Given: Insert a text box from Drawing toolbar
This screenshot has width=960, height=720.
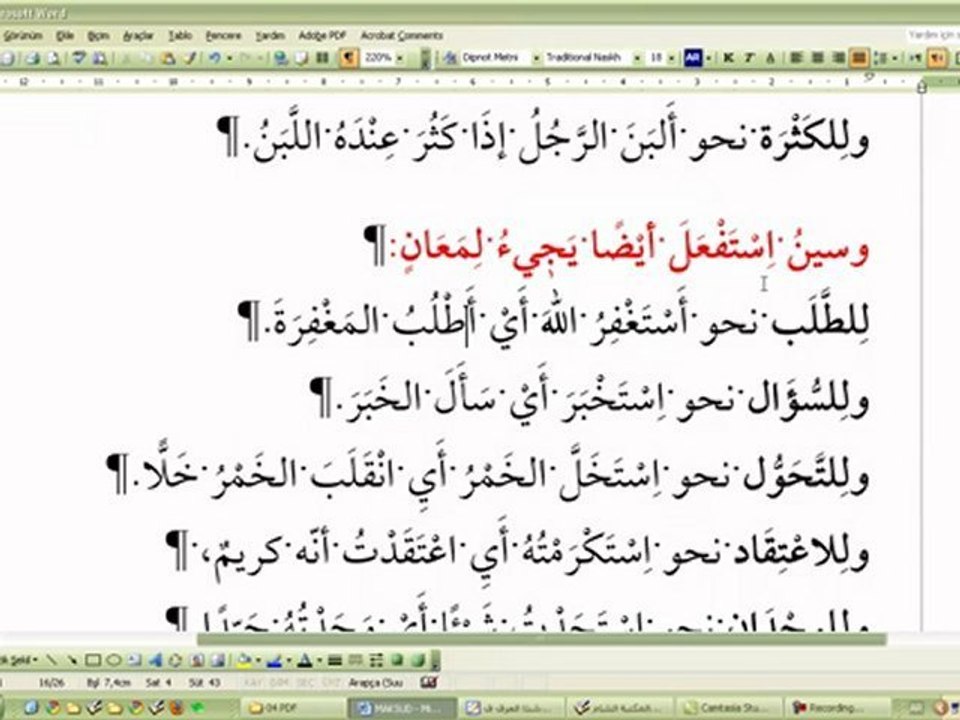Looking at the screenshot, I should [x=135, y=661].
